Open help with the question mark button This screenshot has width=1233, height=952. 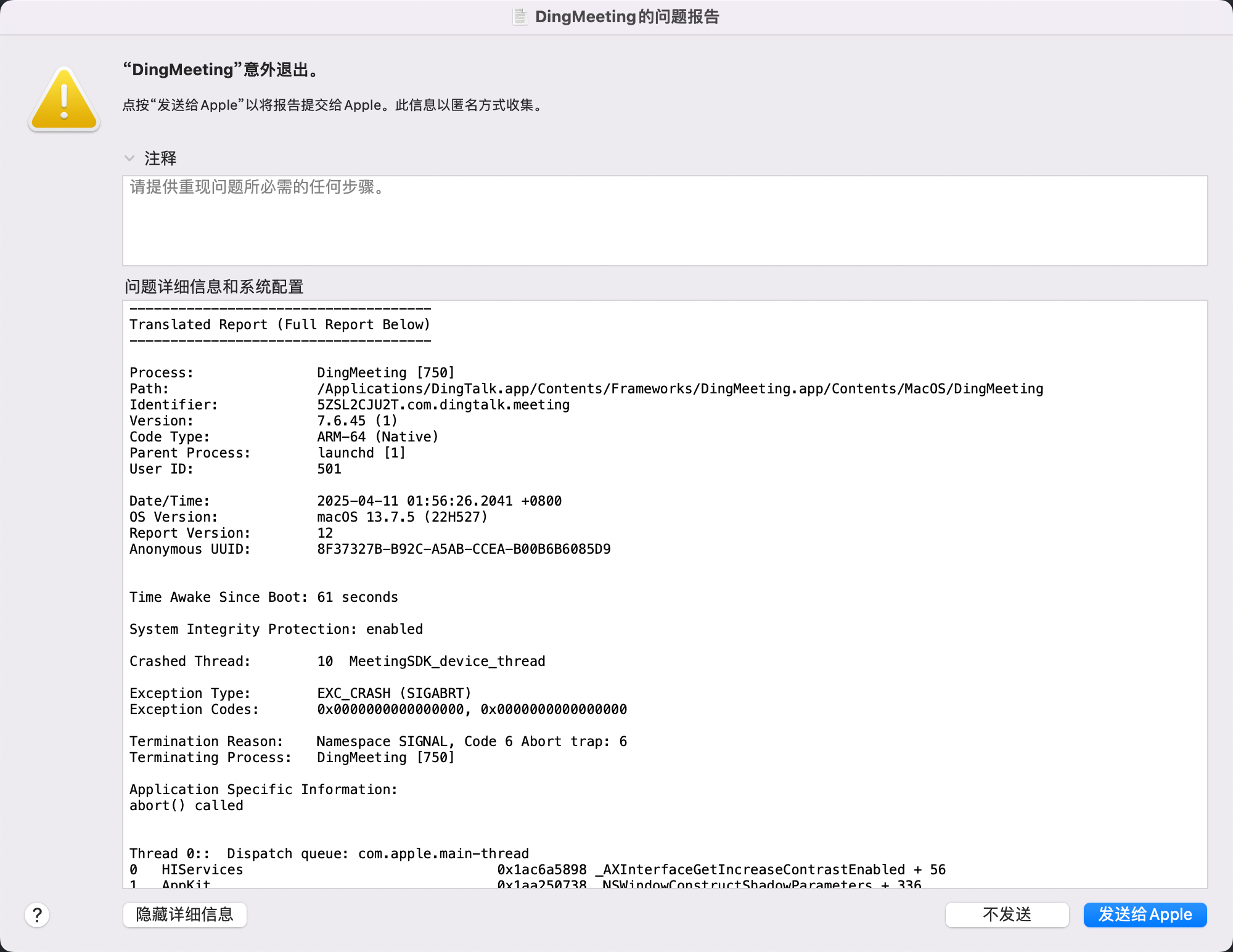tap(37, 915)
